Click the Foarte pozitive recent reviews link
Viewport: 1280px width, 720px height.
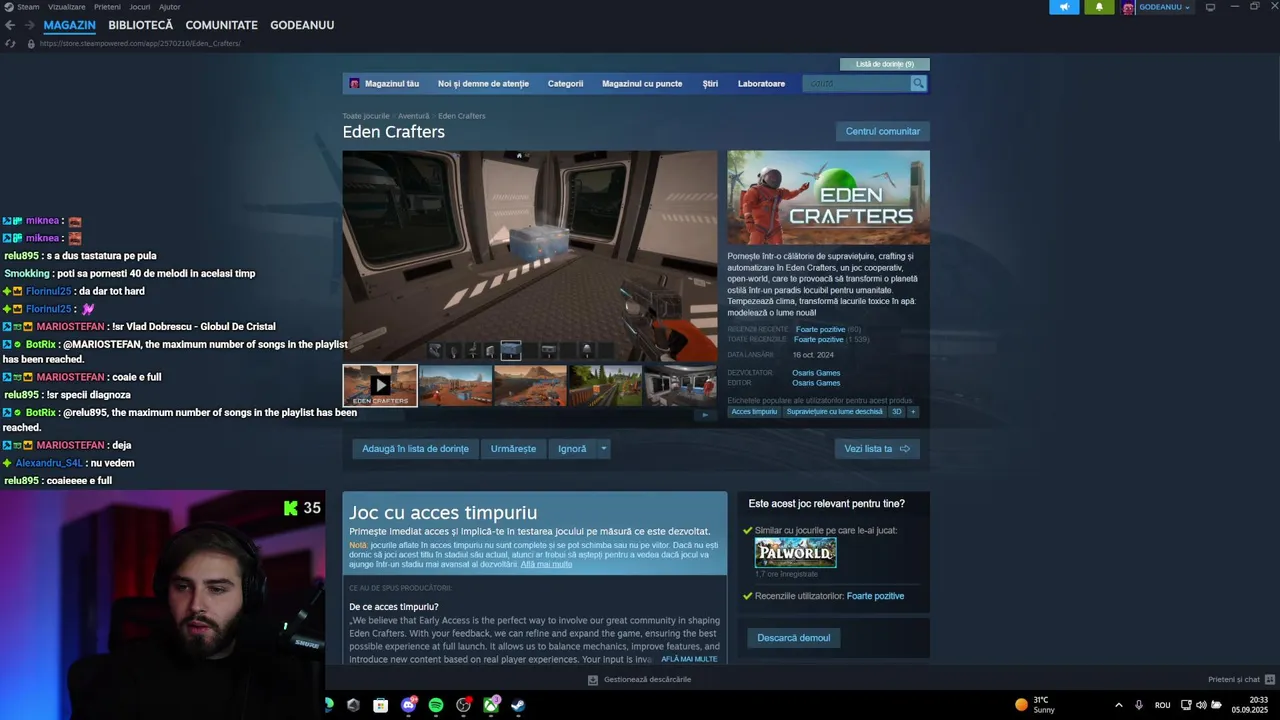click(820, 329)
